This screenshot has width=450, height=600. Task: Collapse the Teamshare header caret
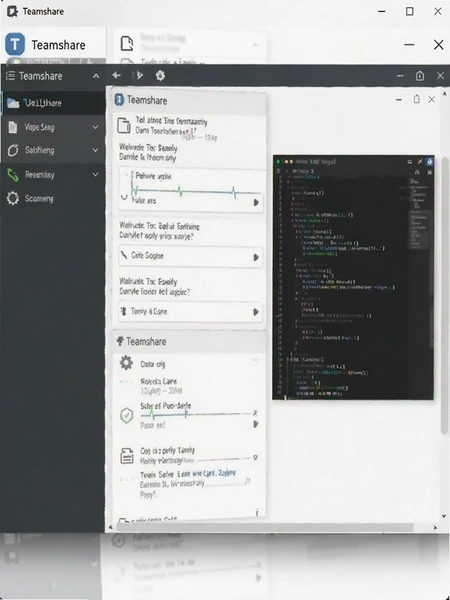(x=96, y=76)
